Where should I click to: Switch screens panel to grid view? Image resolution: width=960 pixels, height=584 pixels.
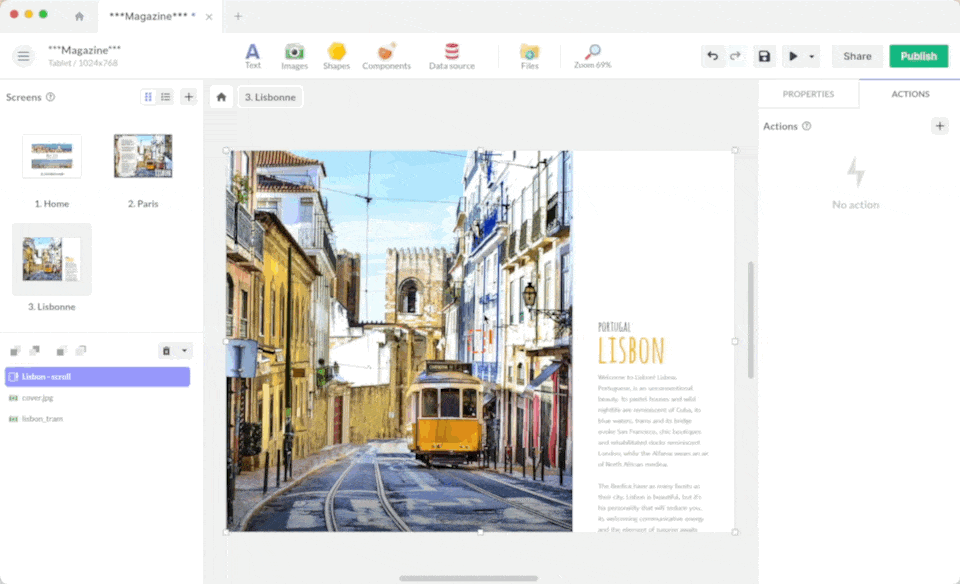coord(148,97)
